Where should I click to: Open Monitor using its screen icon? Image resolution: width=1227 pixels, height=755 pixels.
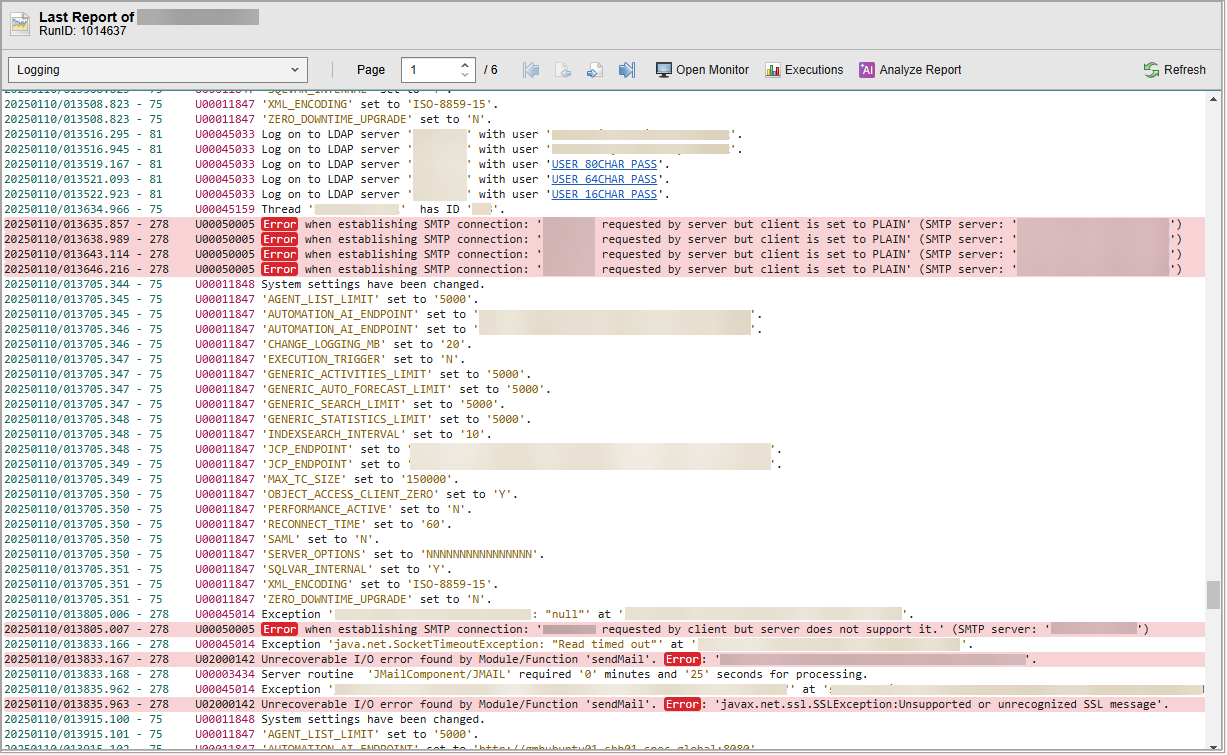coord(663,70)
